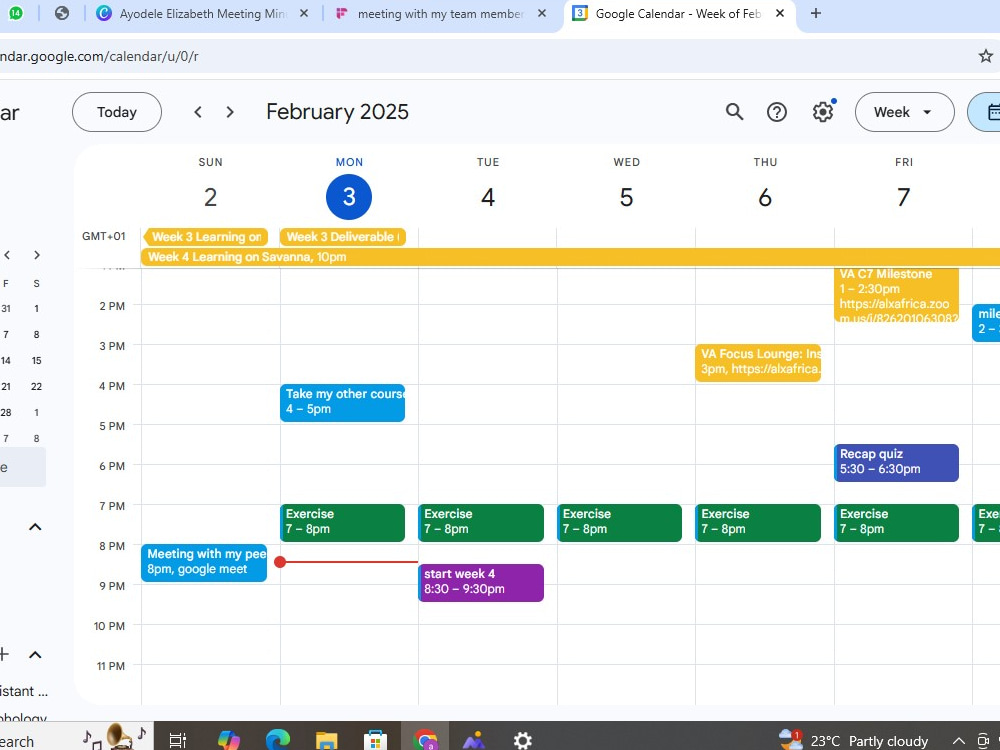
Task: Select the Google Calendar tab
Action: (x=678, y=13)
